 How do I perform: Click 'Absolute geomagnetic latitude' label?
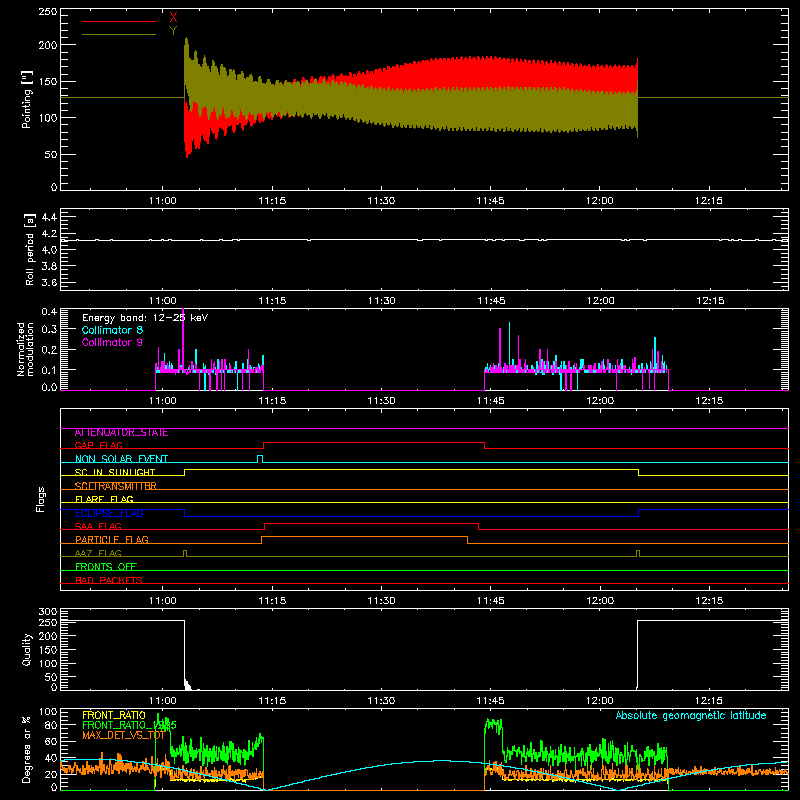pyautogui.click(x=691, y=716)
